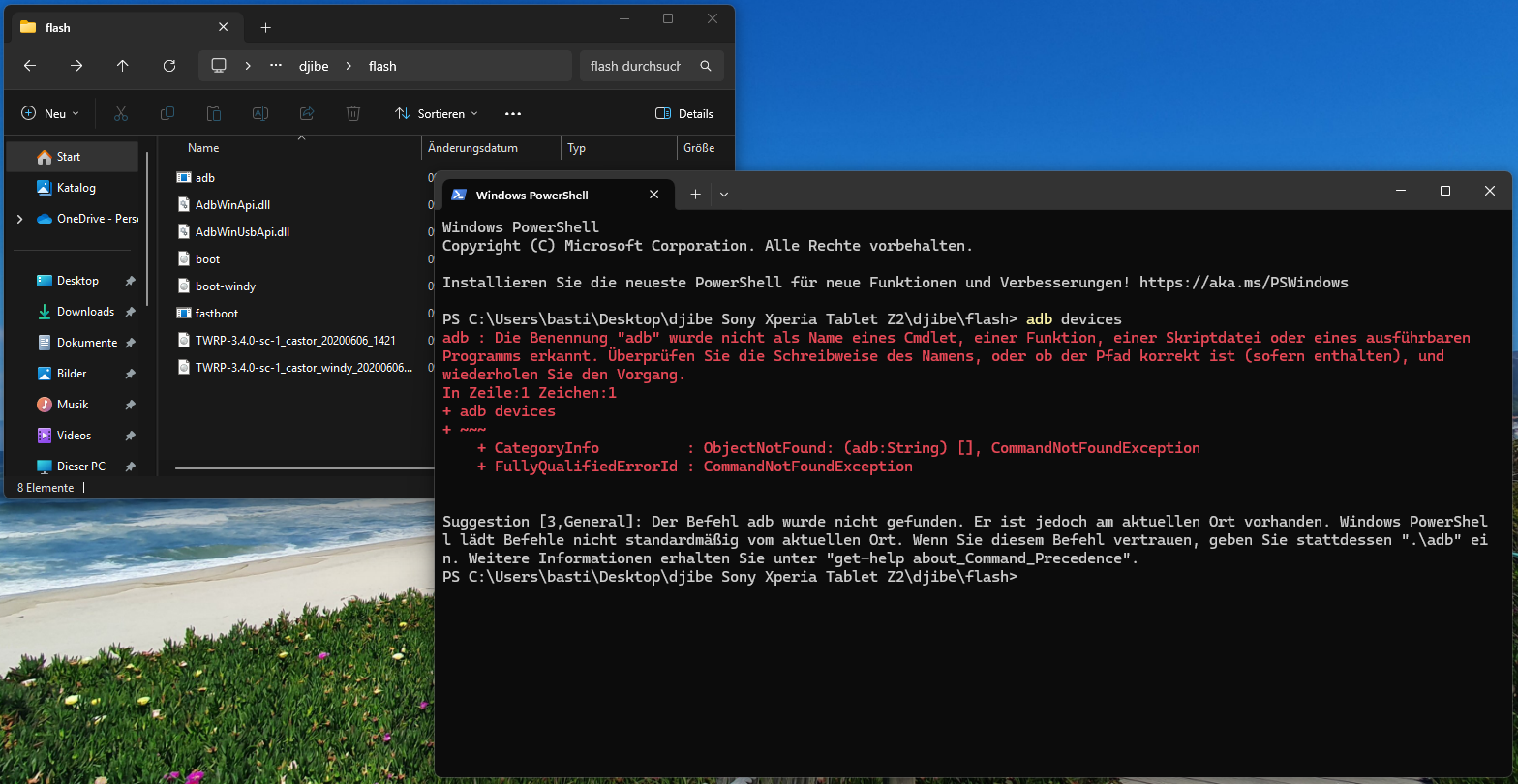Open a new Explorer tab with plus
The image size is (1518, 784).
coord(266,28)
